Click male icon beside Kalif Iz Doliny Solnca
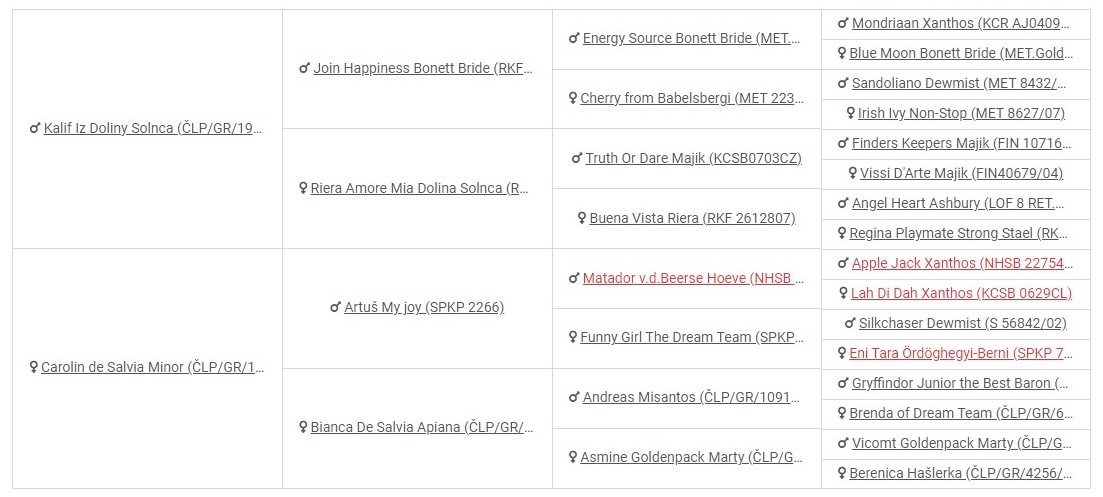 [x=35, y=129]
